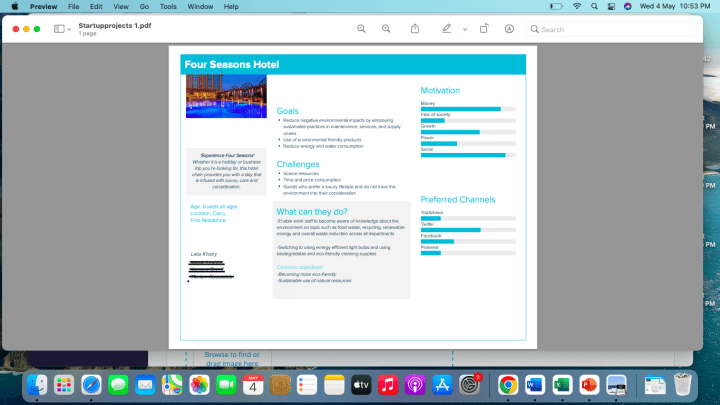This screenshot has height=405, width=720.
Task: Click the Rotate page icon
Action: 484,29
